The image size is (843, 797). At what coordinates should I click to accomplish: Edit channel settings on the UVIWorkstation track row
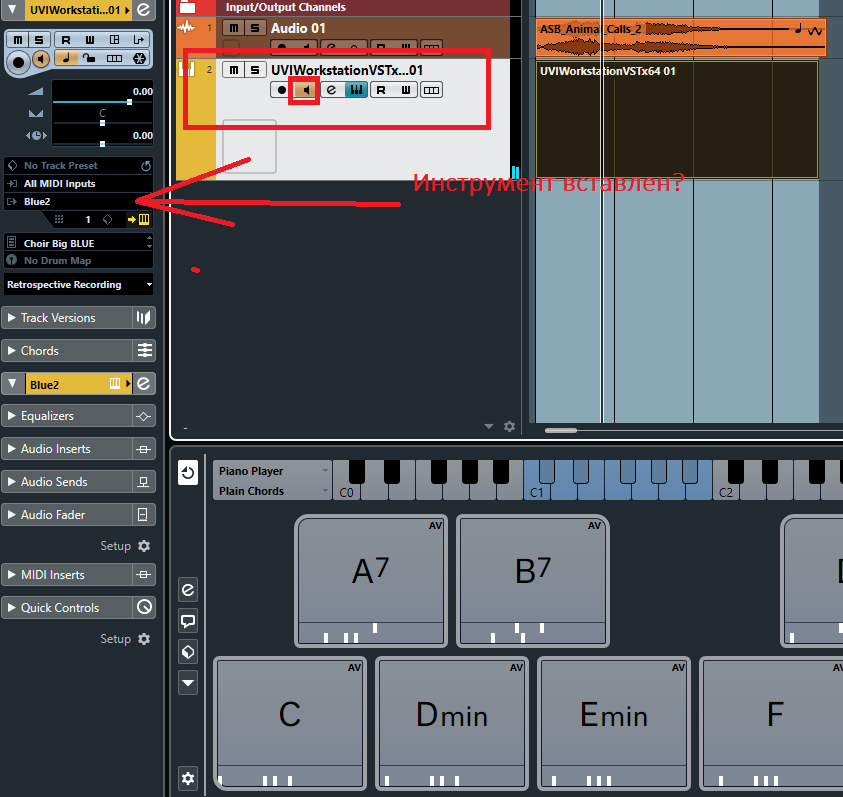tap(331, 90)
